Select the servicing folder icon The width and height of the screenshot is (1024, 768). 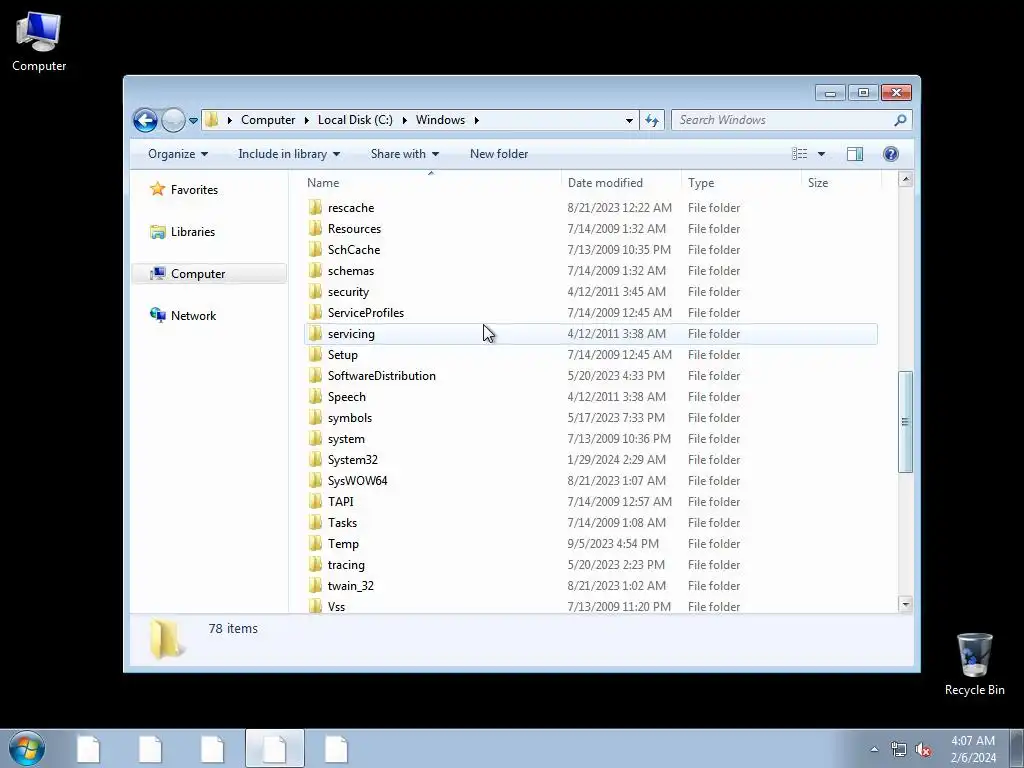click(x=315, y=334)
